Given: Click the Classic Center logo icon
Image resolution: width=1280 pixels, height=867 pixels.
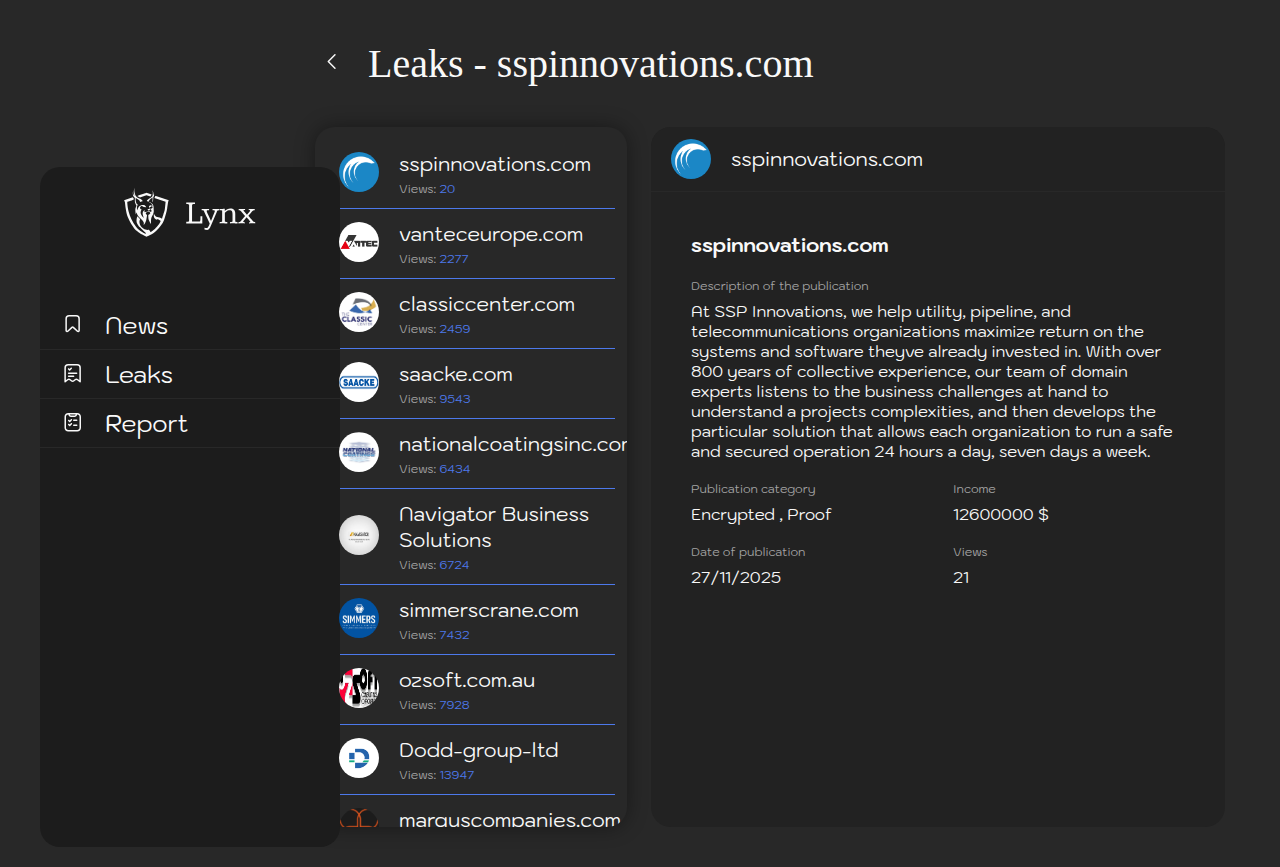Looking at the screenshot, I should tap(359, 312).
